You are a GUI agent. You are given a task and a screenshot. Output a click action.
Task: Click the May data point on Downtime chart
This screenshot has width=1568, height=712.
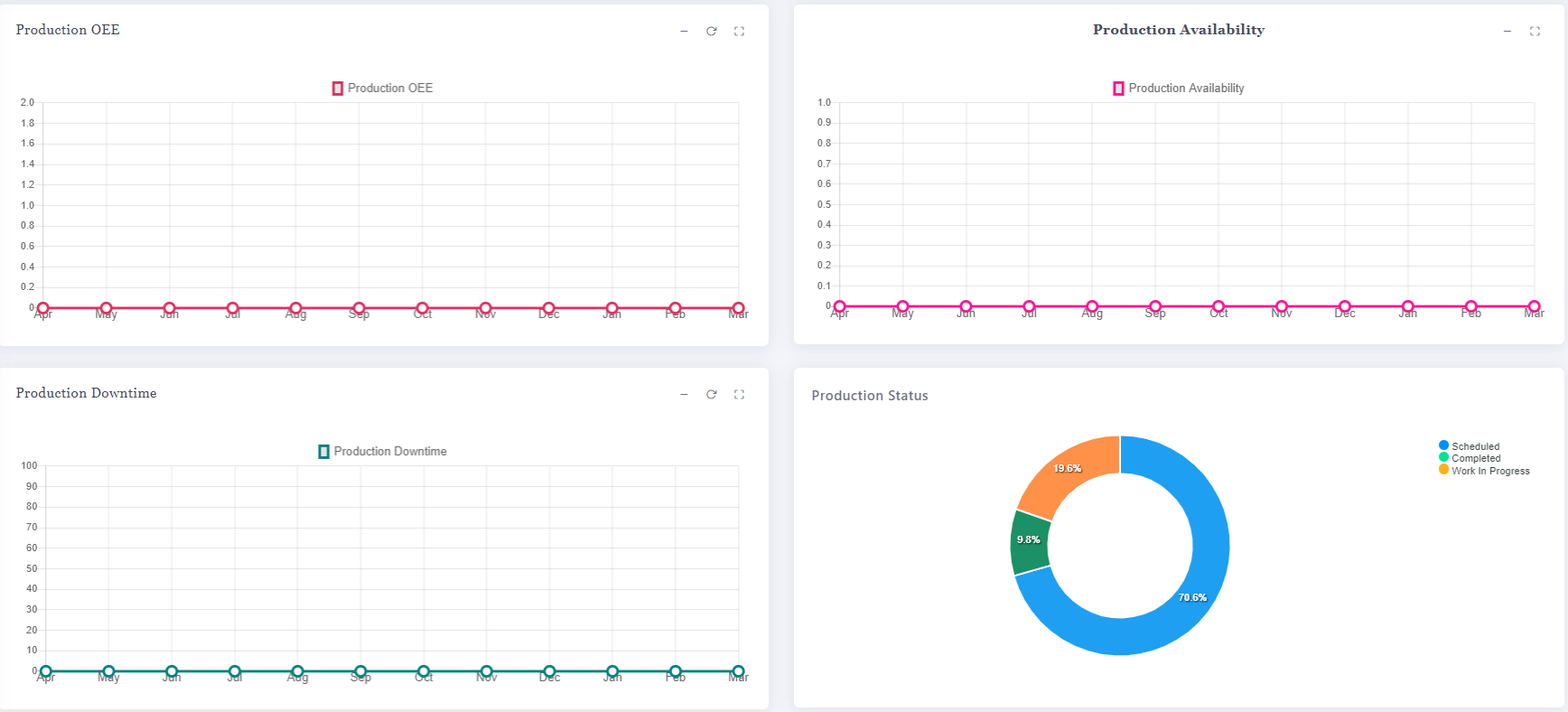click(x=108, y=671)
